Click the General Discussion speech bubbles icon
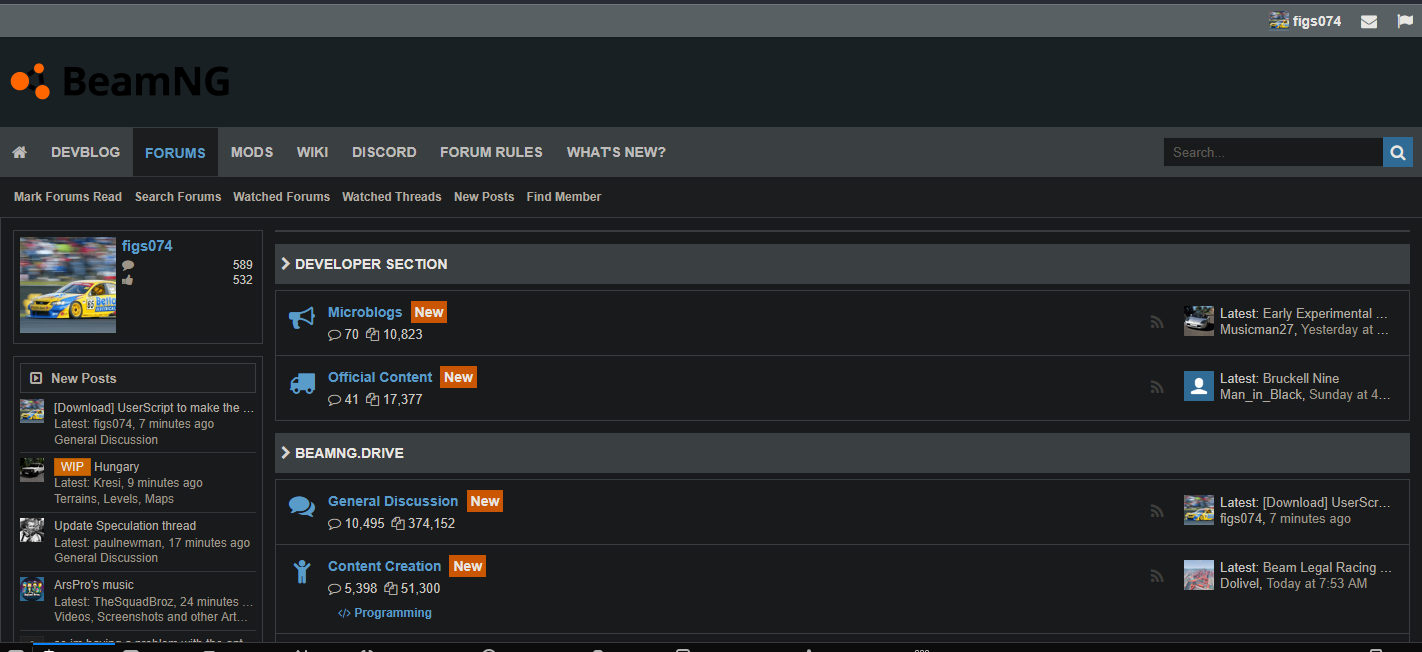Image resolution: width=1422 pixels, height=652 pixels. click(x=301, y=507)
